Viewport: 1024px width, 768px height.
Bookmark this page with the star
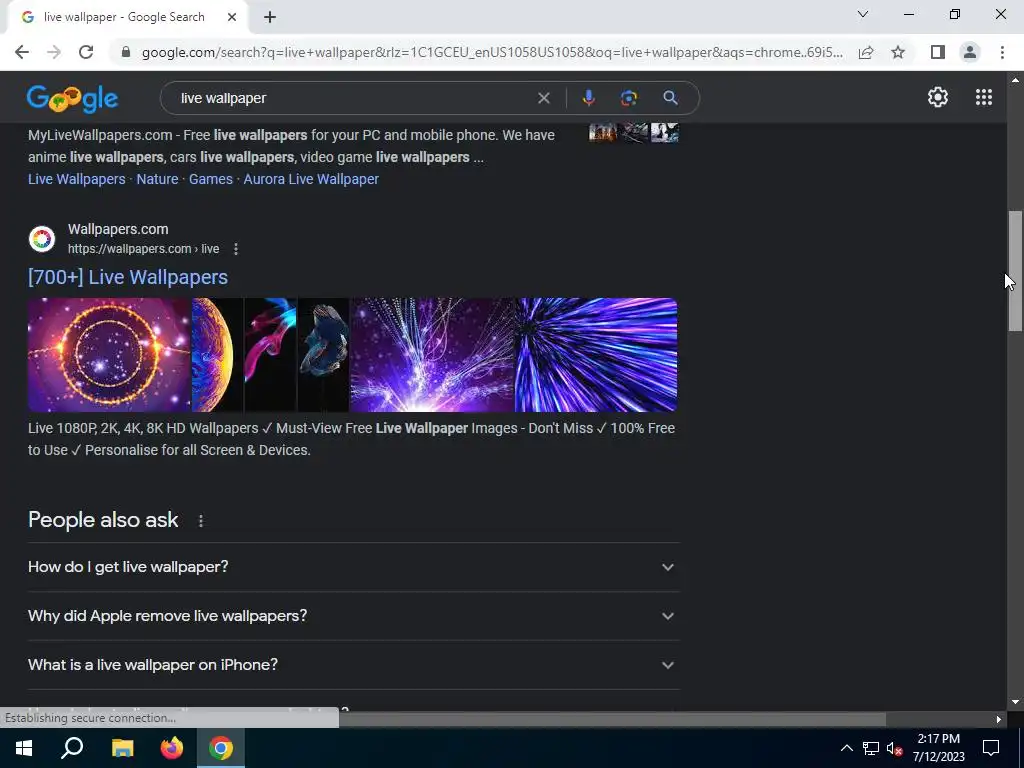pos(898,52)
